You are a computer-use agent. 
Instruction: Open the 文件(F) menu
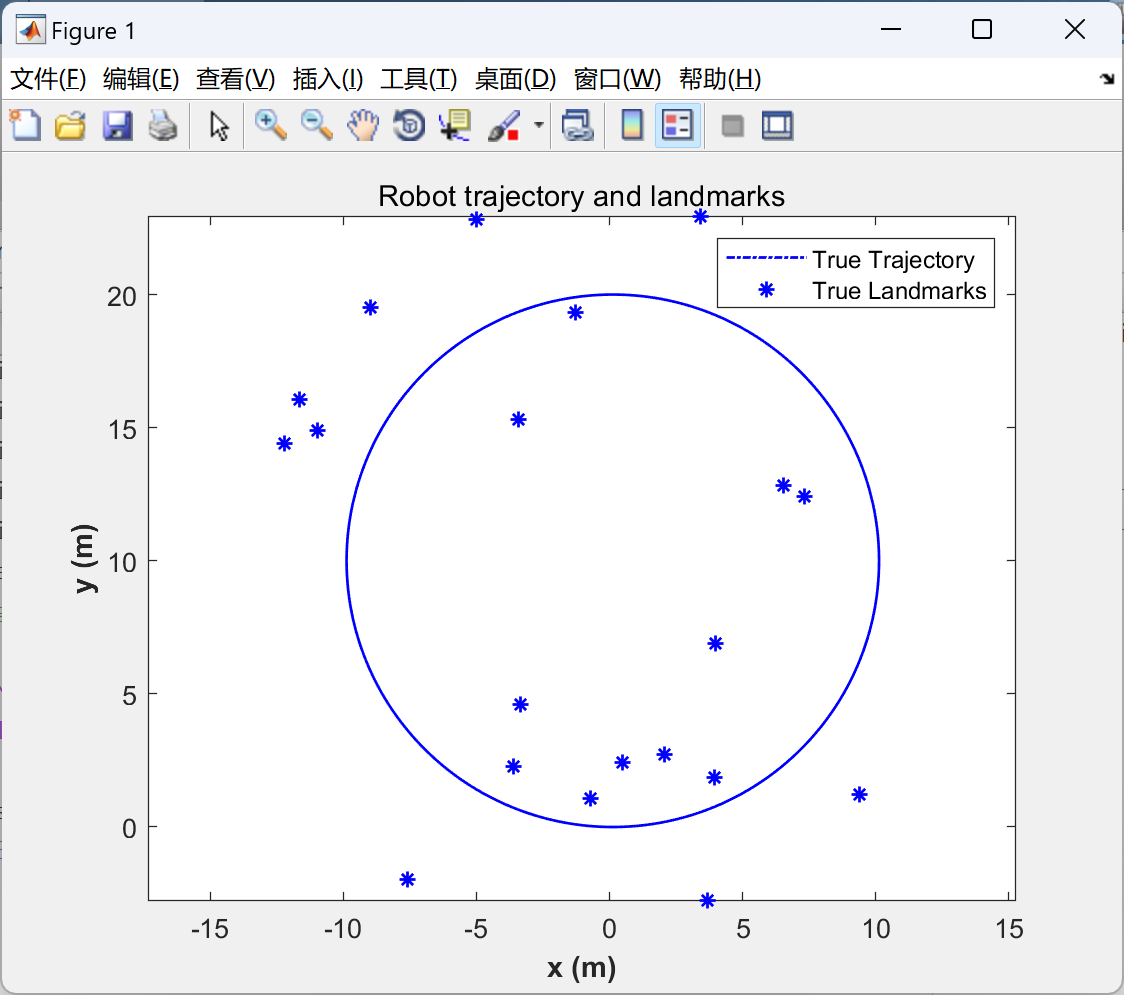(x=48, y=79)
